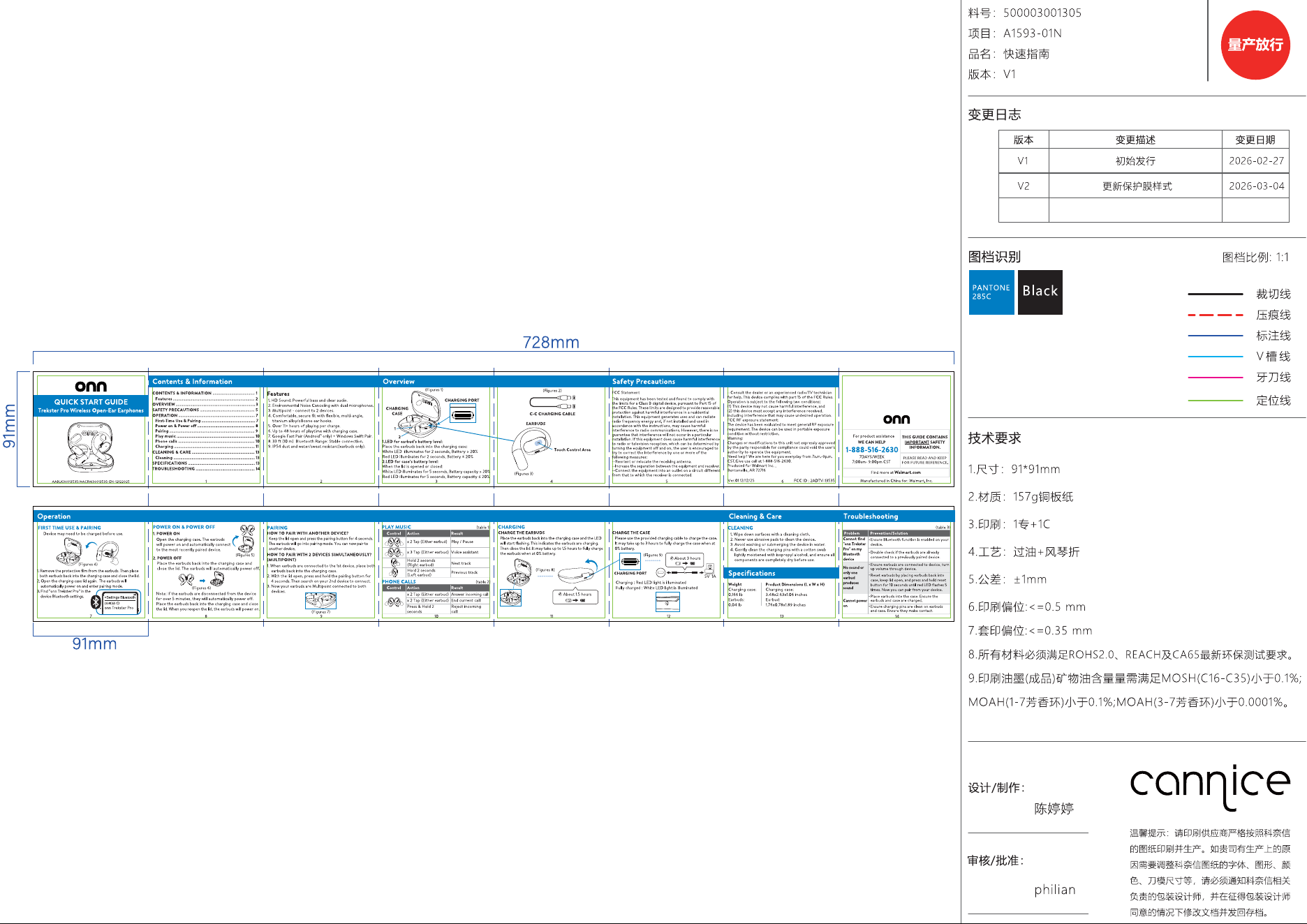
Task: Click the 728mm width dimension label
Action: pos(551,343)
